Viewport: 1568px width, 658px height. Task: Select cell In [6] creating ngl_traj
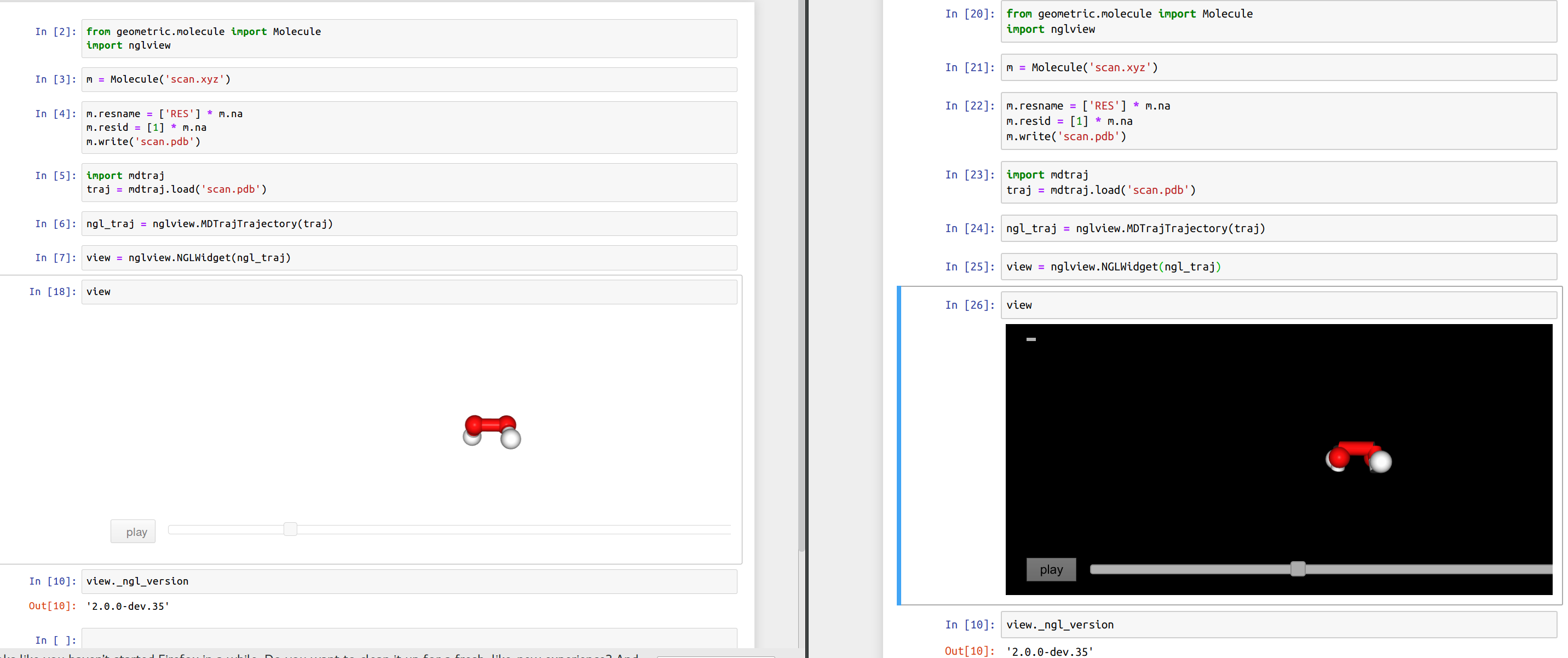(x=408, y=223)
